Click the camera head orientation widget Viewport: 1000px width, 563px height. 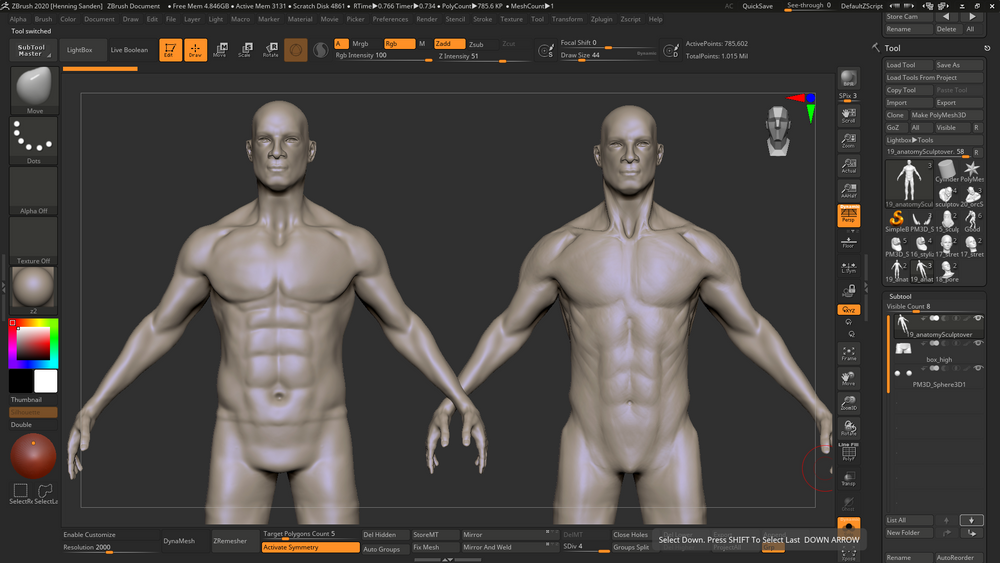tap(778, 131)
